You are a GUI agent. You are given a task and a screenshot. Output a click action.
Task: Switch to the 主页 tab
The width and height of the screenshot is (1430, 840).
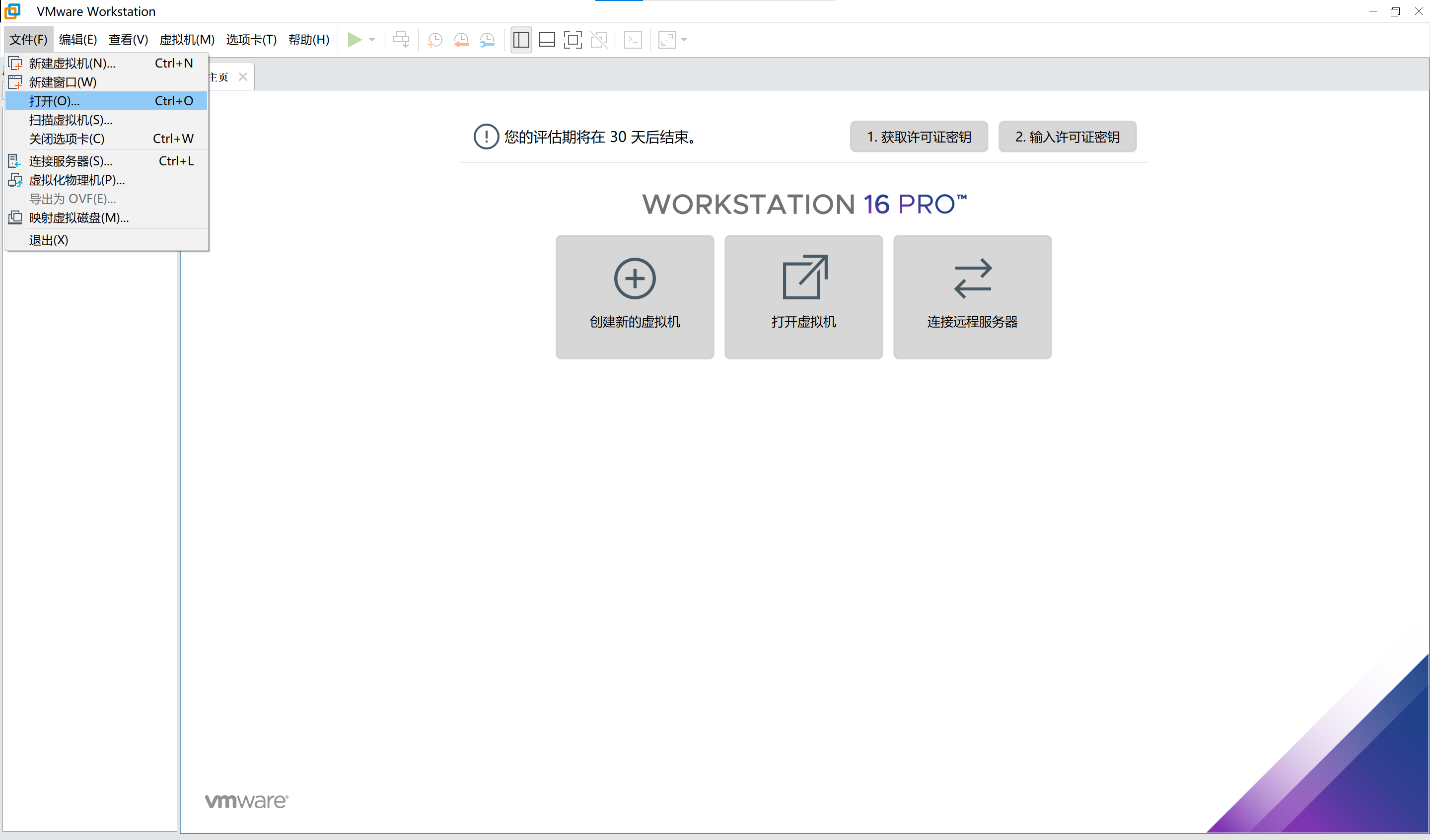(x=218, y=76)
